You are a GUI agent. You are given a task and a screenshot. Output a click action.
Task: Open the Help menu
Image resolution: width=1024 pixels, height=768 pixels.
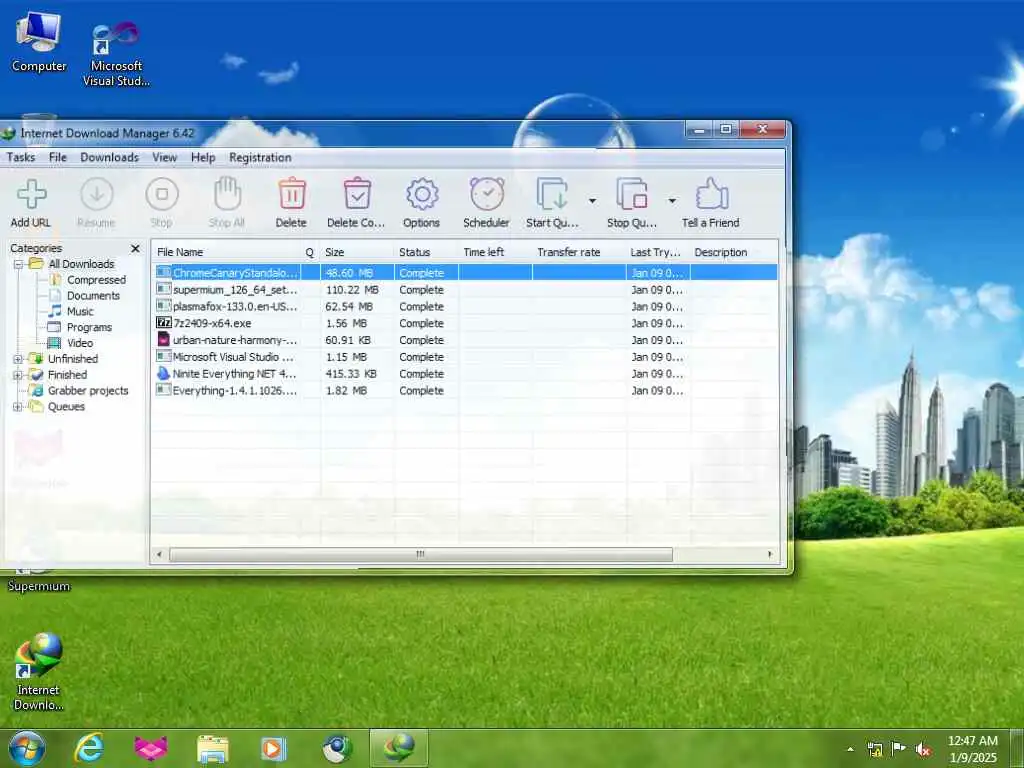(x=203, y=157)
